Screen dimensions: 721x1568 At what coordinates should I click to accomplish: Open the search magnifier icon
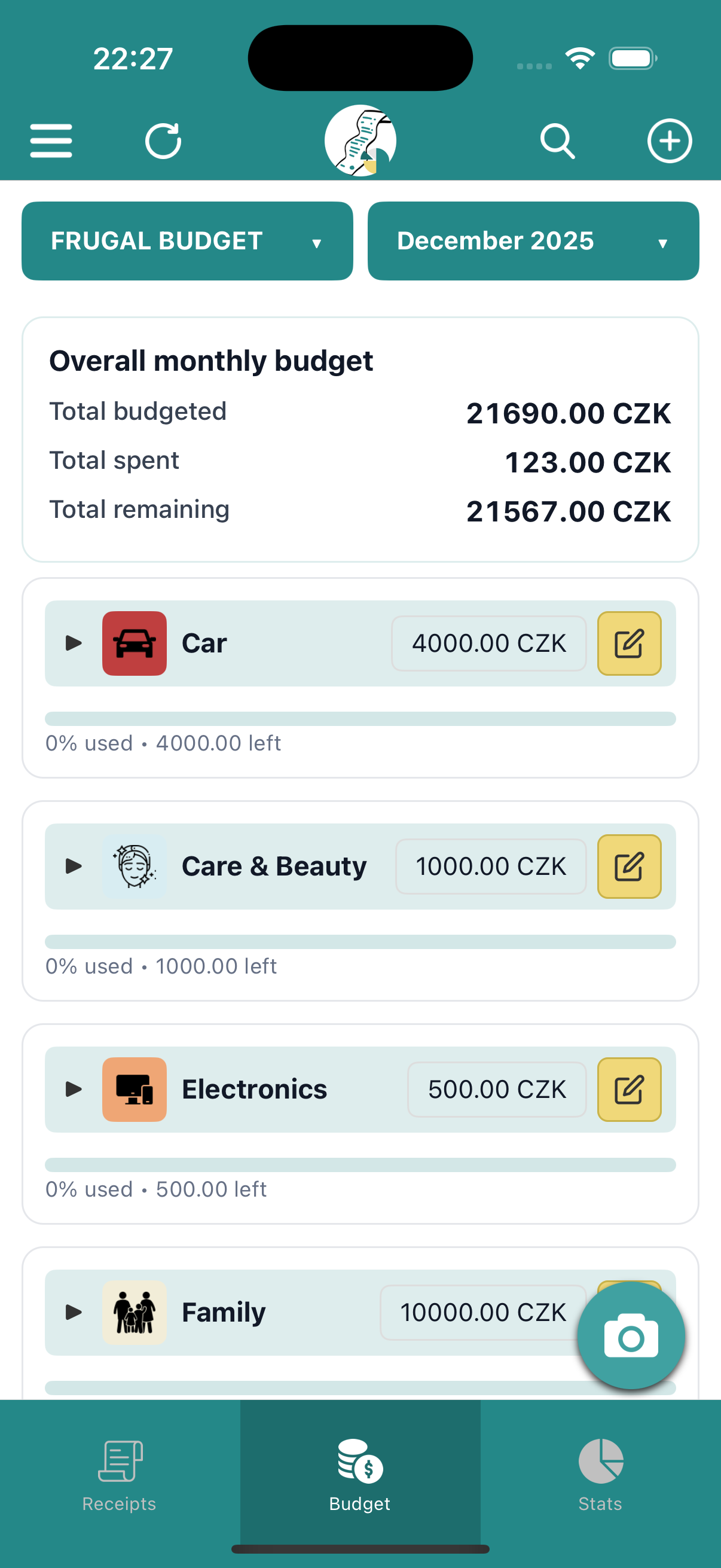click(557, 141)
